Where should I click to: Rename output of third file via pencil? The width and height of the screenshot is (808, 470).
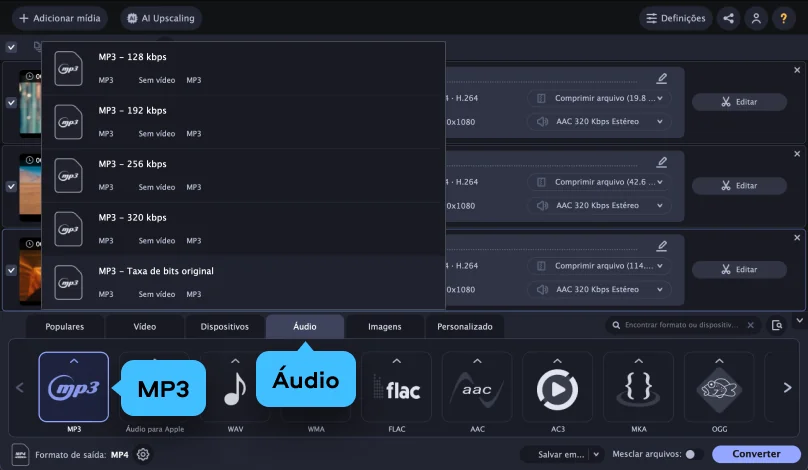tap(662, 246)
